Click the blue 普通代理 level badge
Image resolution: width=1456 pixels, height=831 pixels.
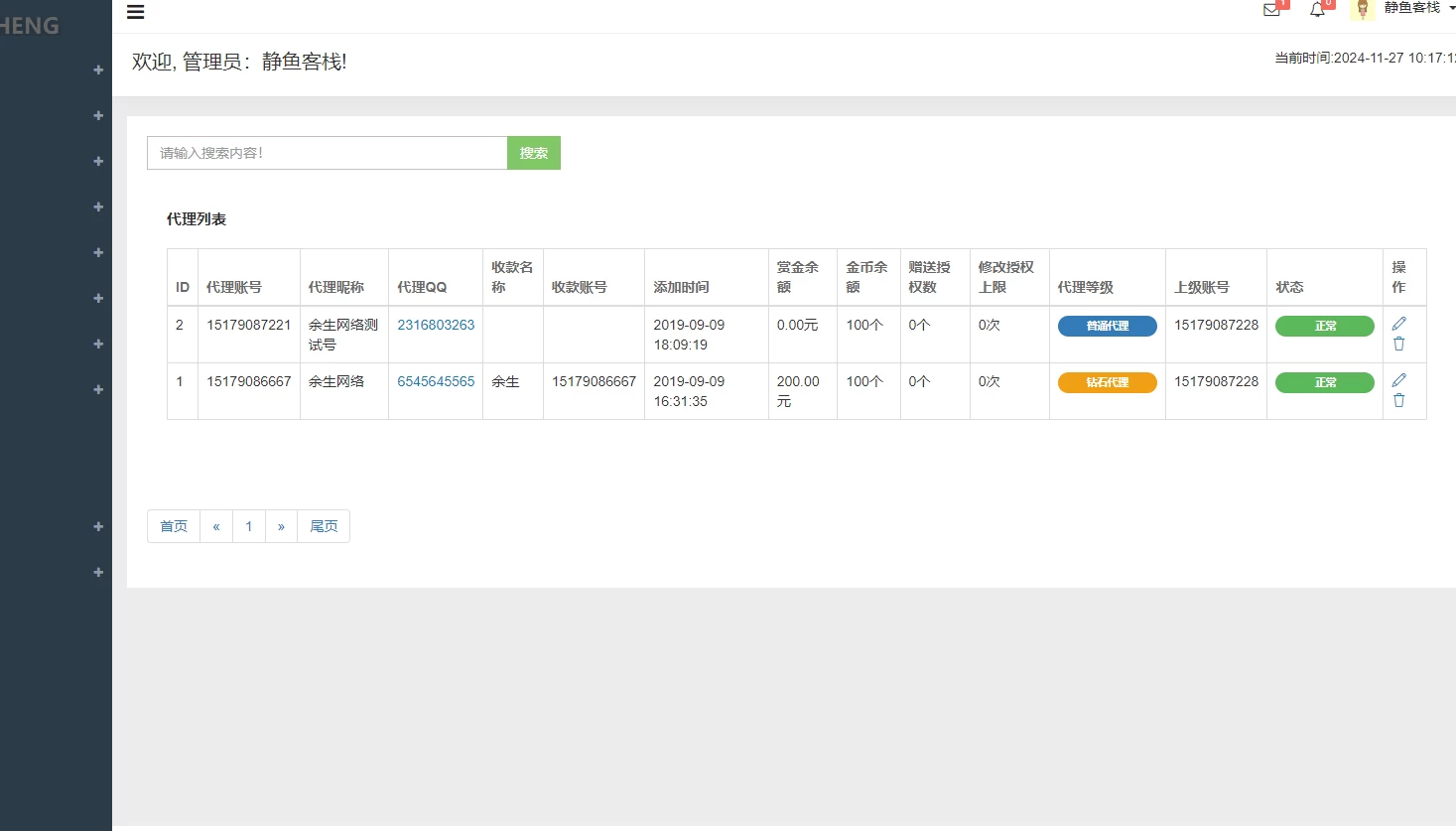[x=1107, y=326]
